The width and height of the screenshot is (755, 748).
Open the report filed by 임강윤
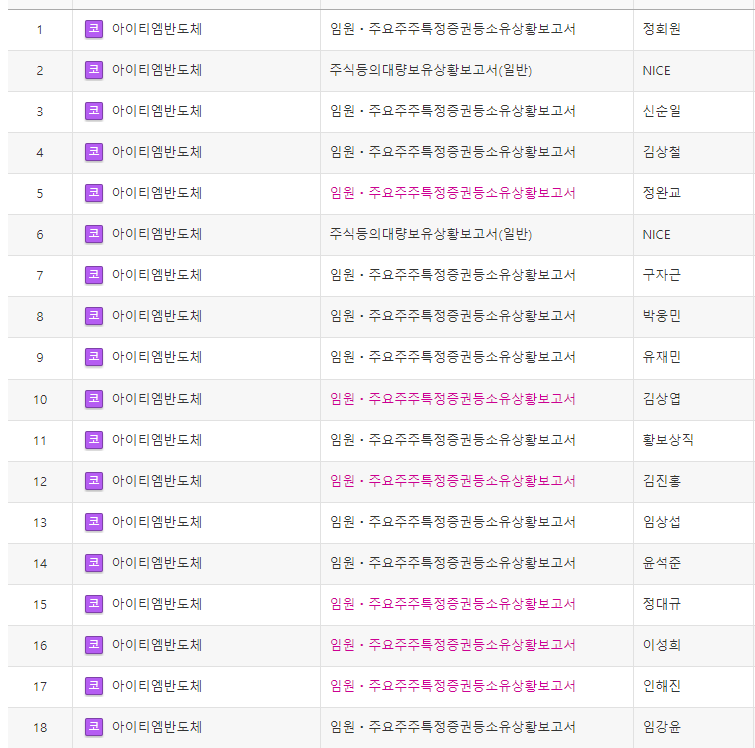(453, 726)
